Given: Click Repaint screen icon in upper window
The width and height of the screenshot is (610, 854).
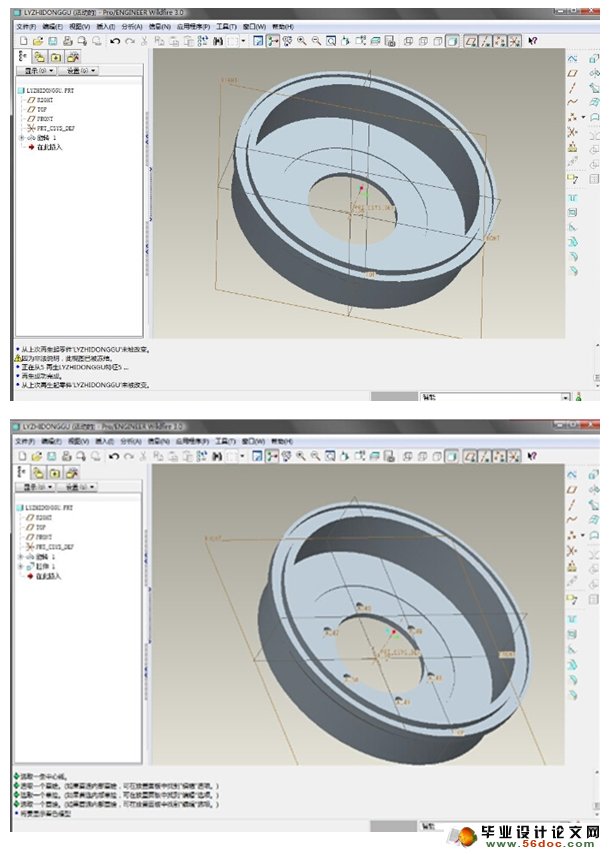Looking at the screenshot, I should (258, 41).
